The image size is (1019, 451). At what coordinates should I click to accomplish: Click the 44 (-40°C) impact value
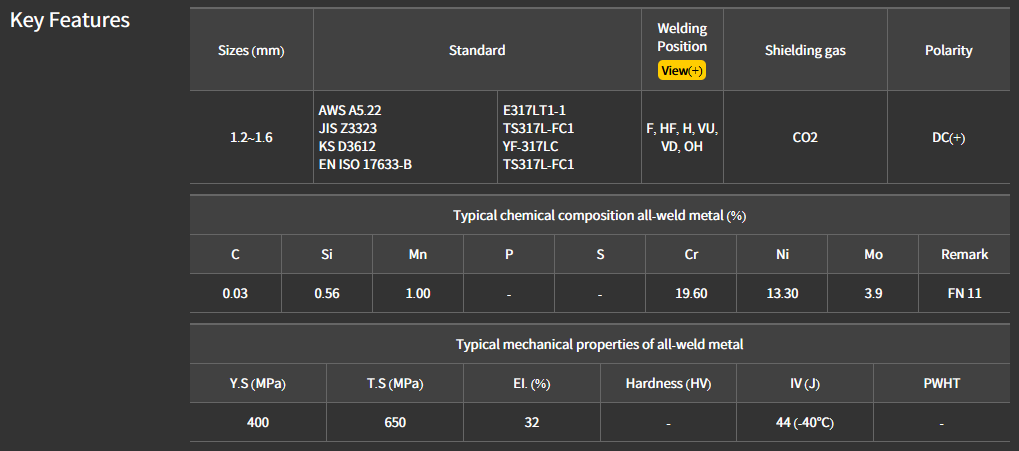click(804, 422)
